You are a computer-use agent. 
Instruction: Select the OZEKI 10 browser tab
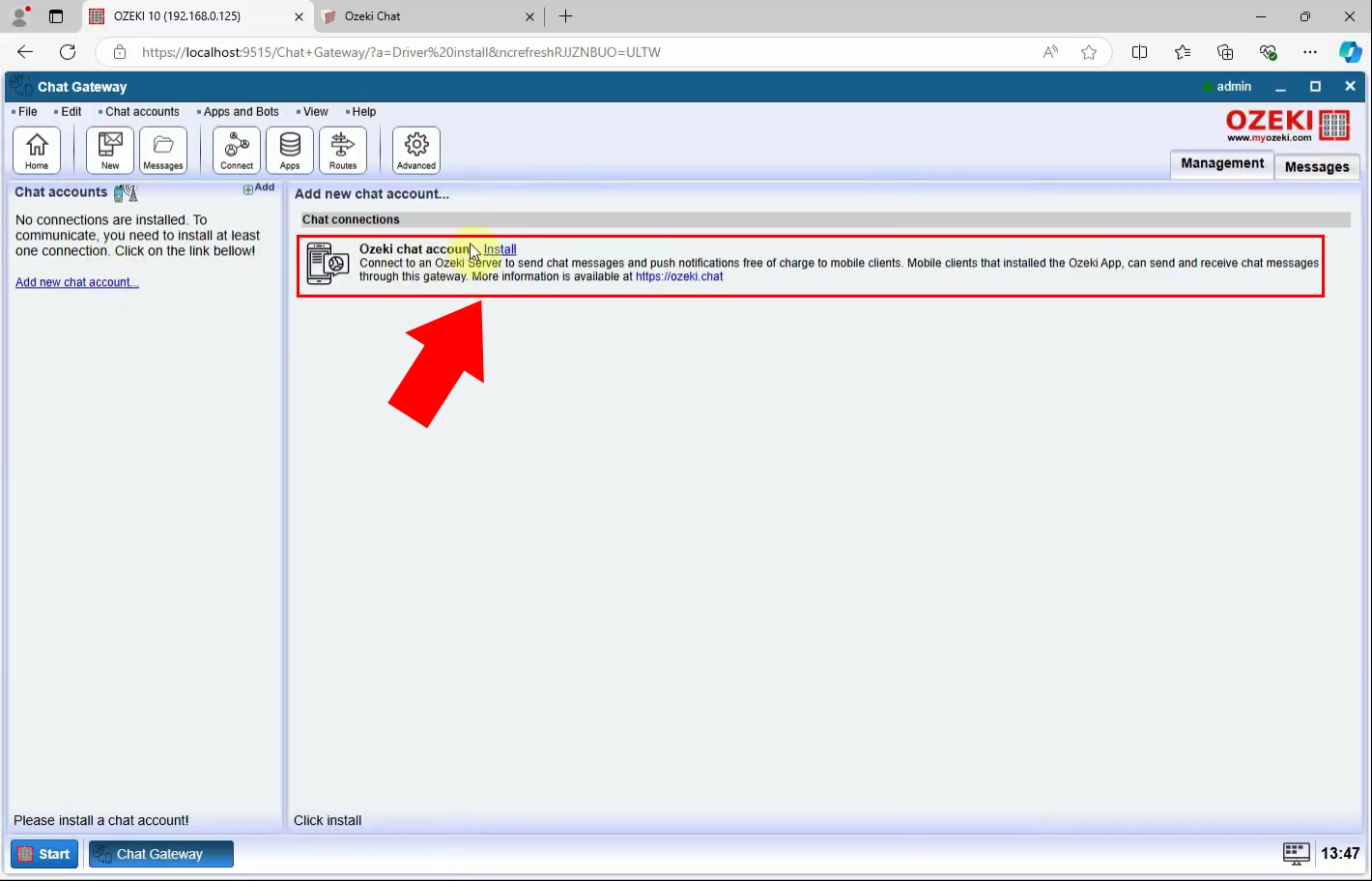198,16
